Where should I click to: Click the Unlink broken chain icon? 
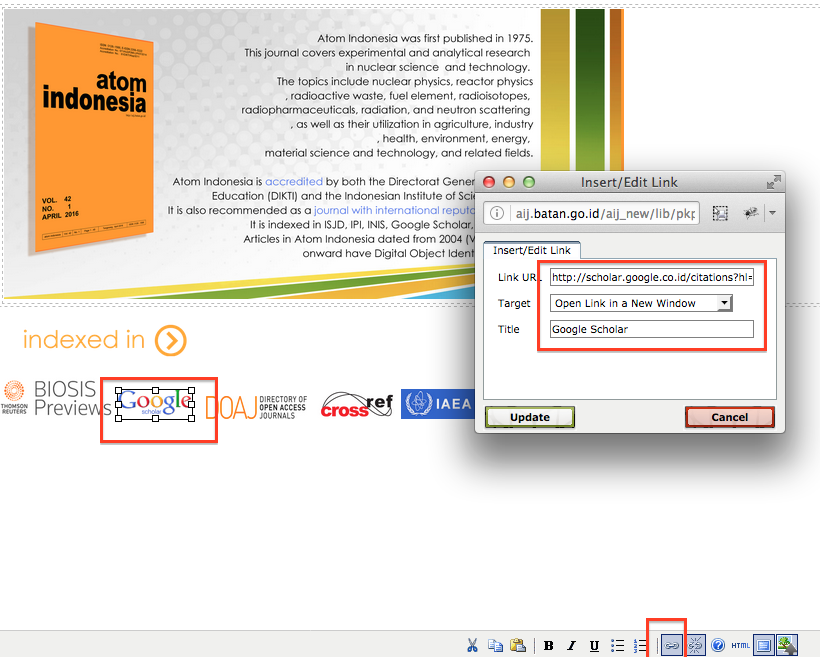point(695,645)
